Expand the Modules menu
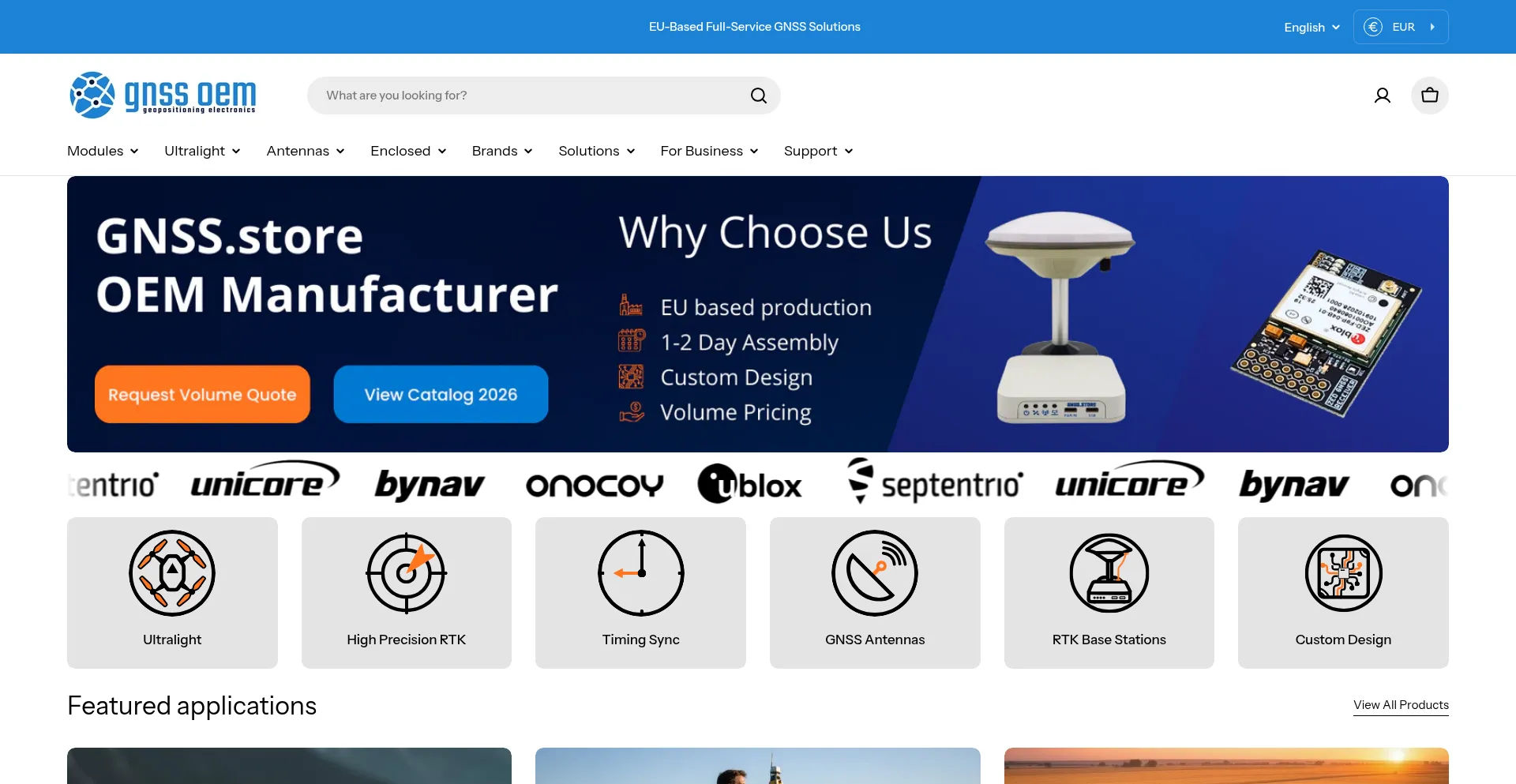 103,151
